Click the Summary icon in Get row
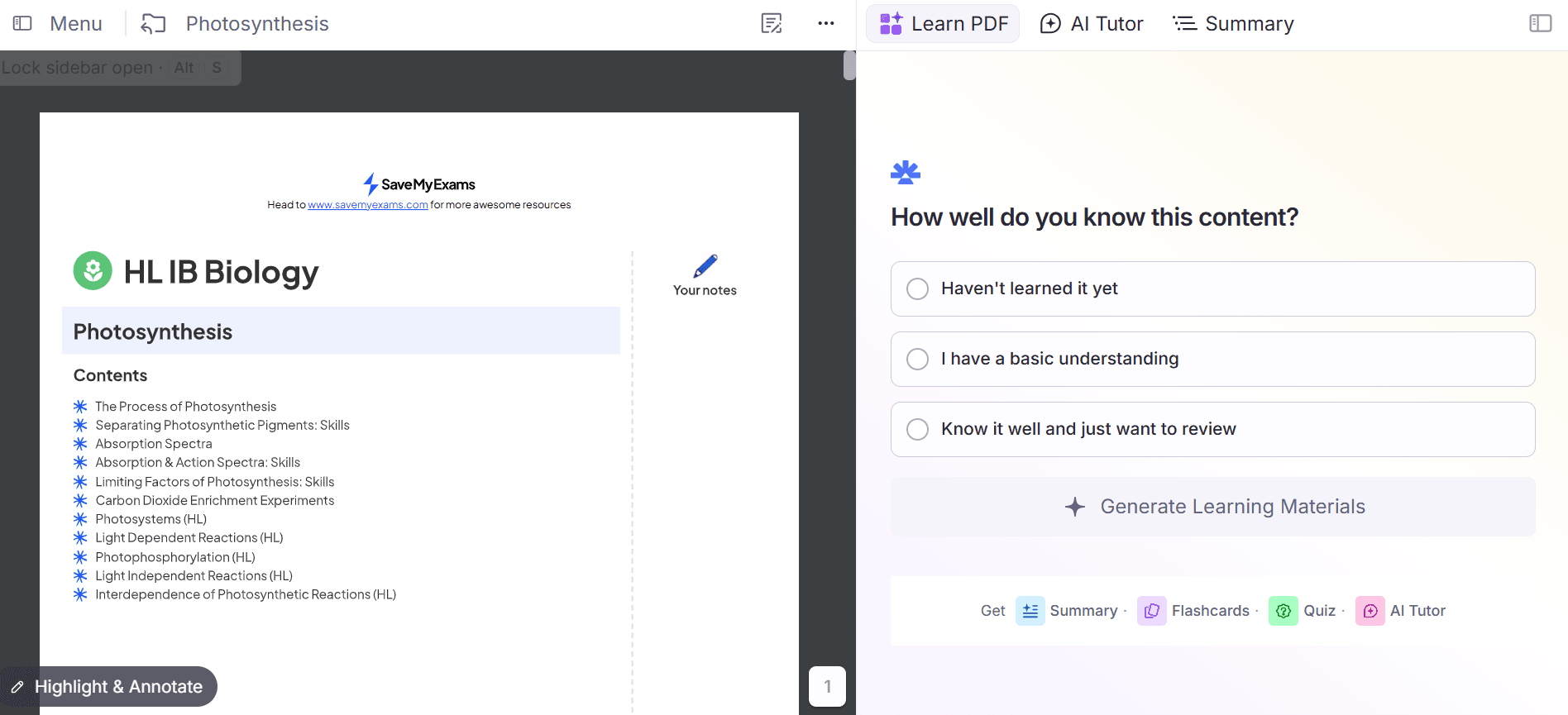 click(x=1030, y=611)
